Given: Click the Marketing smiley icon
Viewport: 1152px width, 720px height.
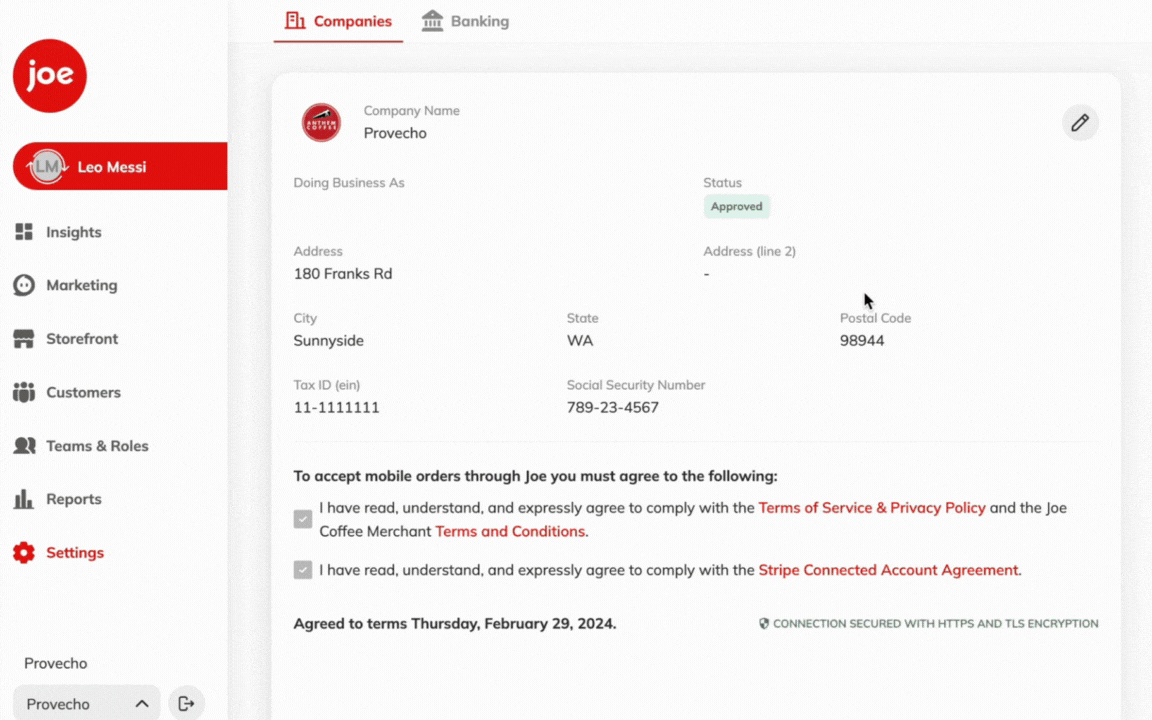Looking at the screenshot, I should pyautogui.click(x=24, y=285).
